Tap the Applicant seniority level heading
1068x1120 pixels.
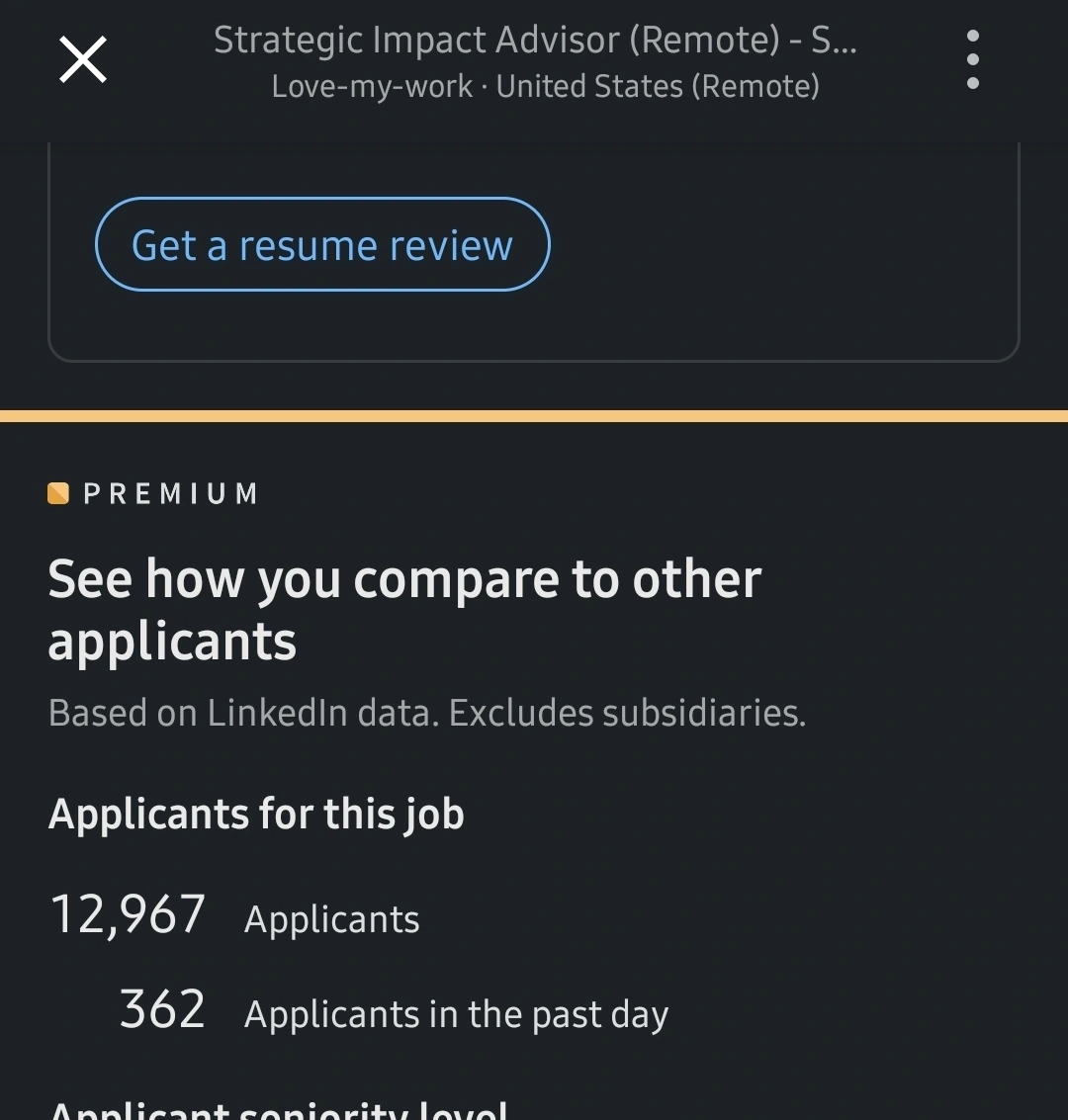coord(278,1111)
